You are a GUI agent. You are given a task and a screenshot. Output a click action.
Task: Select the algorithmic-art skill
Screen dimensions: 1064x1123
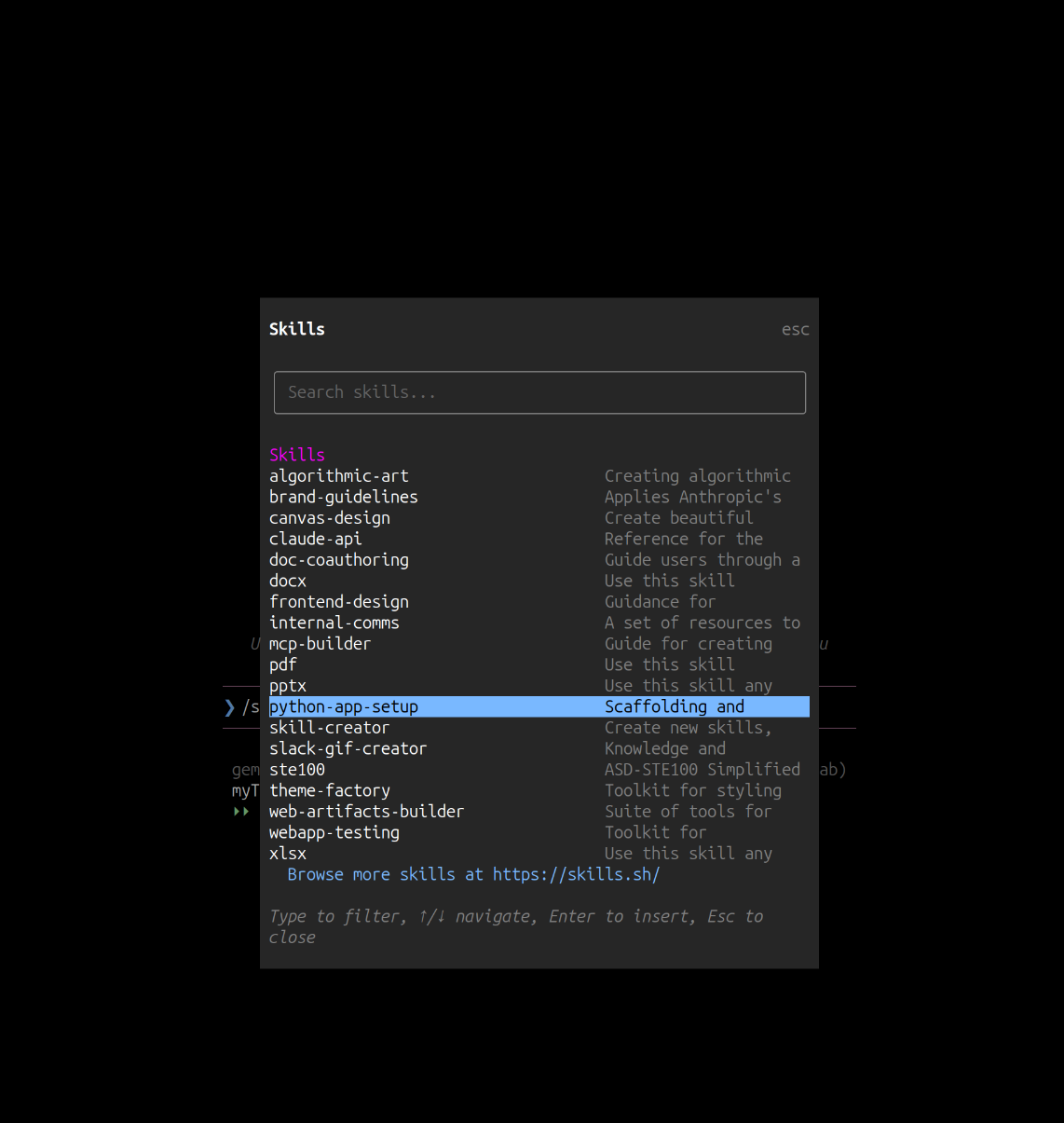point(539,476)
